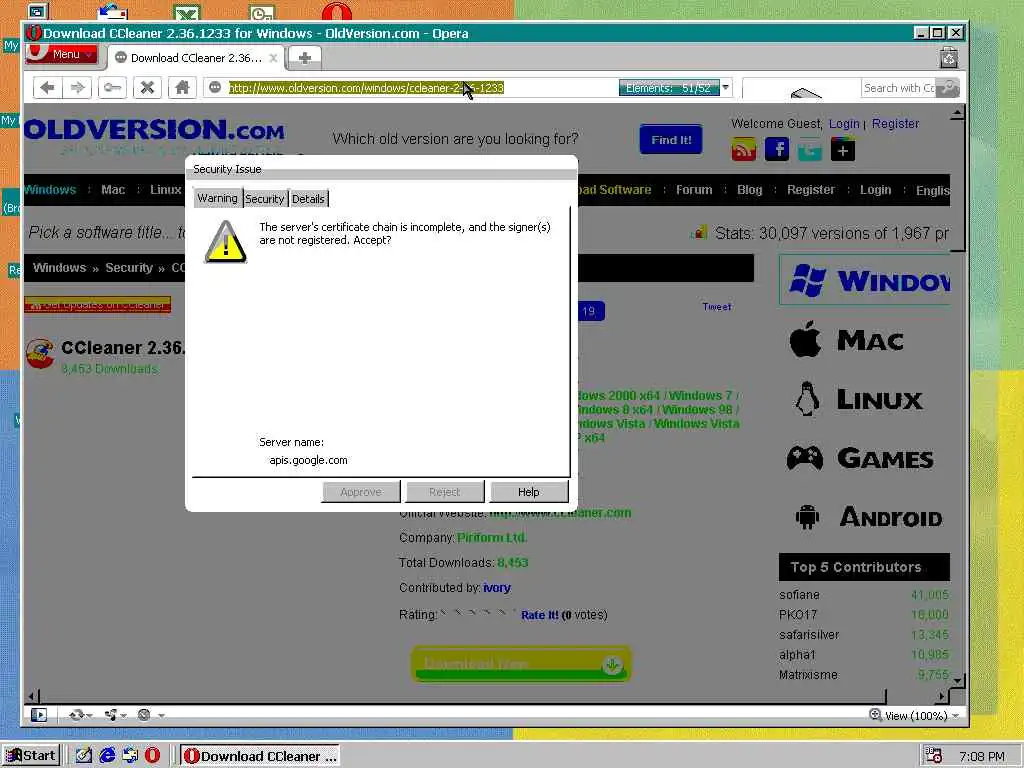Click the Rate It! link

(539, 615)
